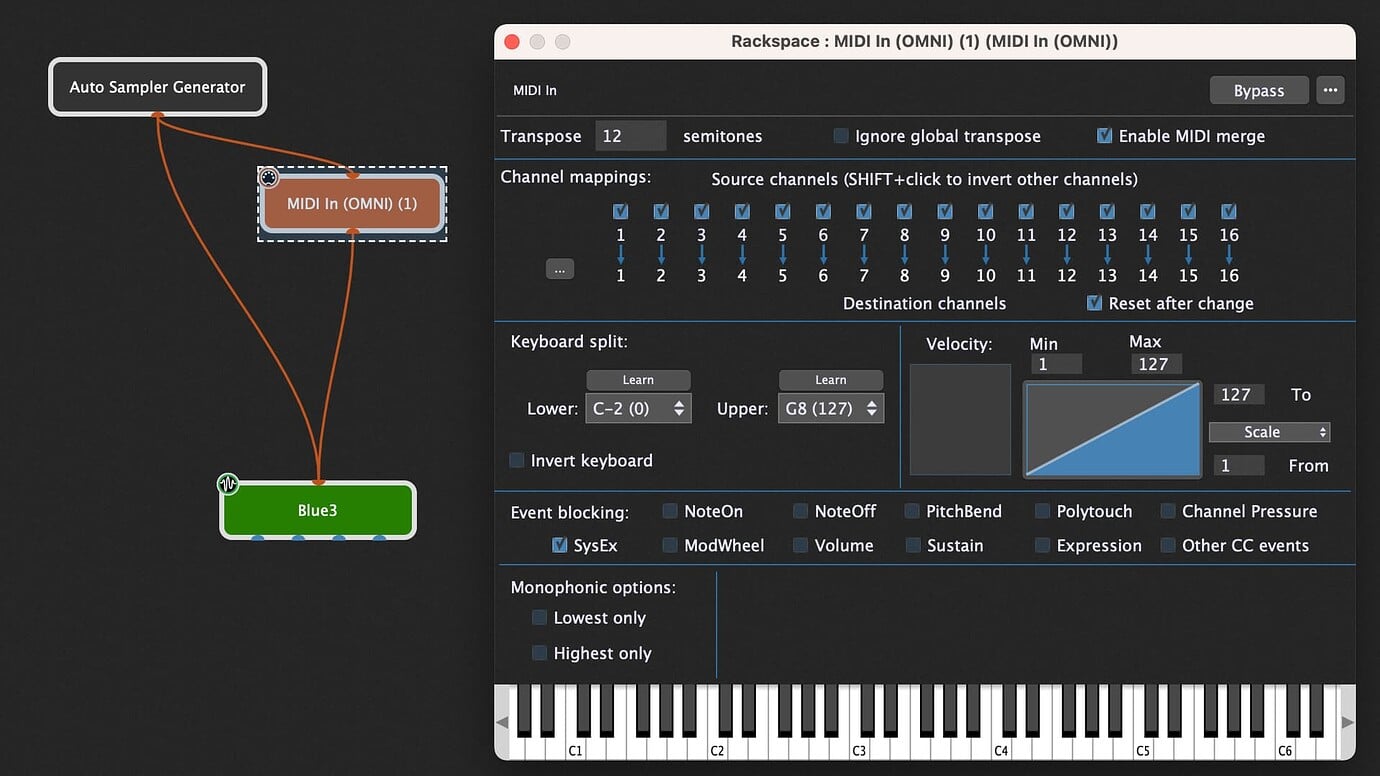Block Channel Pressure events
The height and width of the screenshot is (776, 1380).
pyautogui.click(x=1168, y=511)
